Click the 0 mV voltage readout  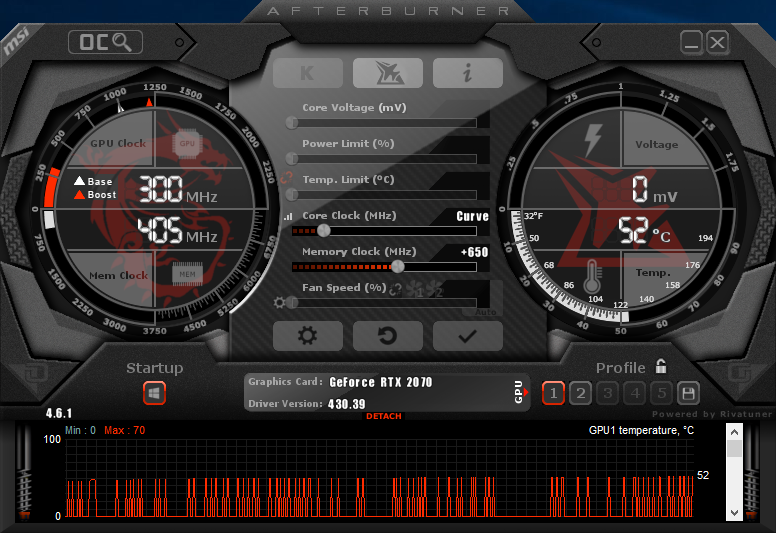[654, 190]
